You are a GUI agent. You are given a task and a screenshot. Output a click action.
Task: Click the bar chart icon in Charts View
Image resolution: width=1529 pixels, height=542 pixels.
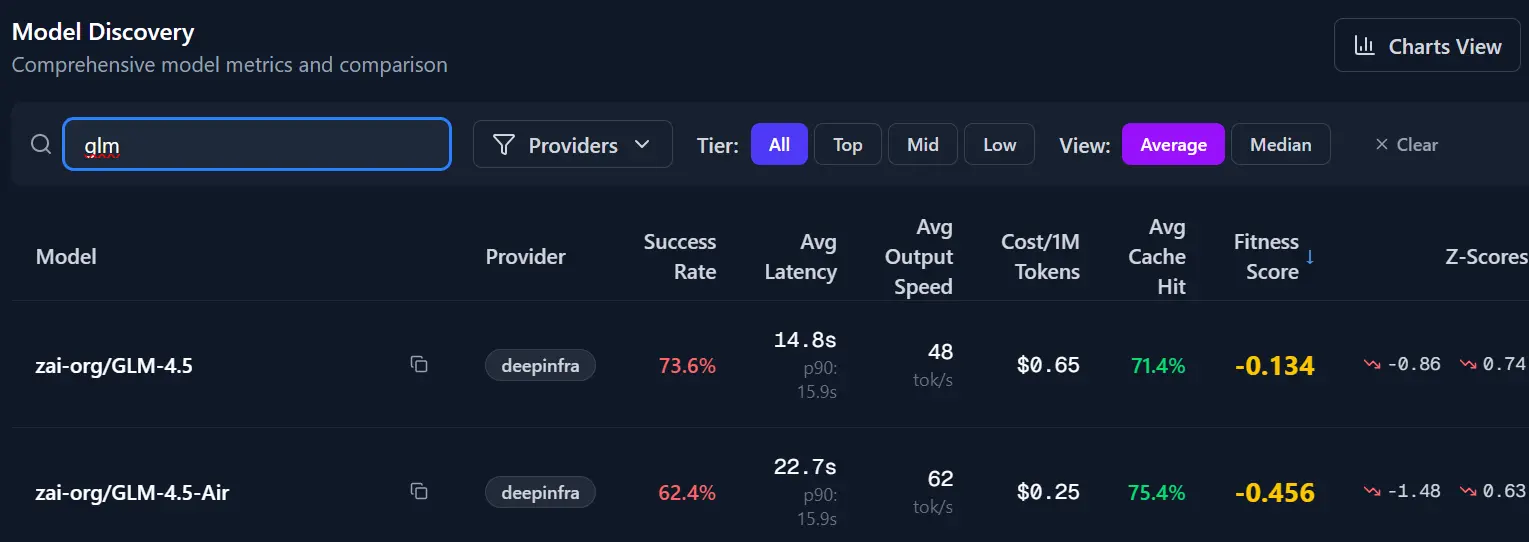(x=1364, y=46)
